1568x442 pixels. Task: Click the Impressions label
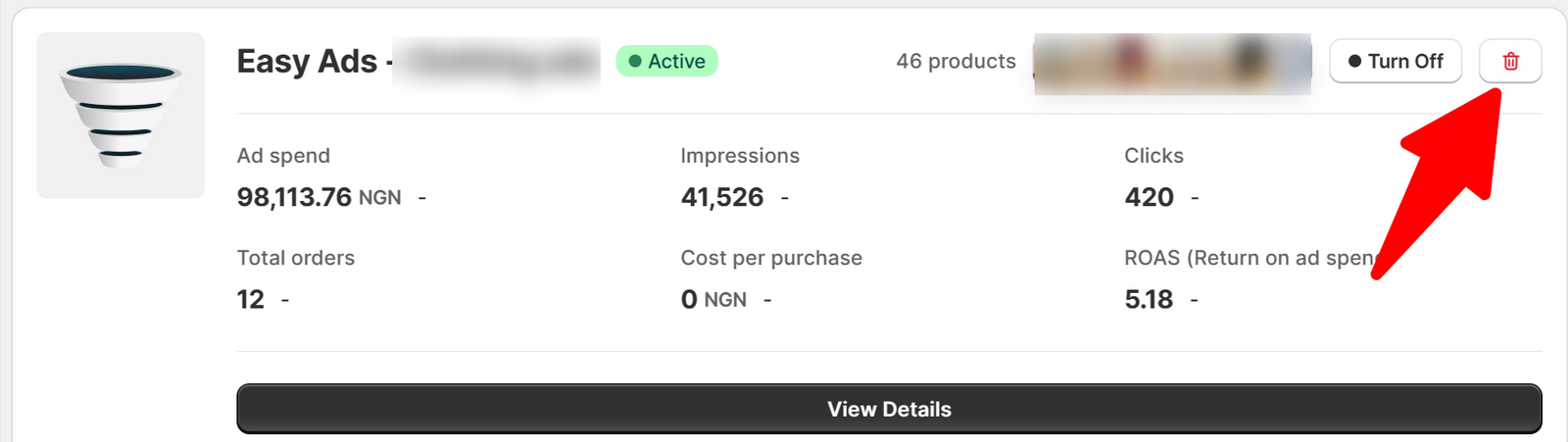[x=740, y=156]
